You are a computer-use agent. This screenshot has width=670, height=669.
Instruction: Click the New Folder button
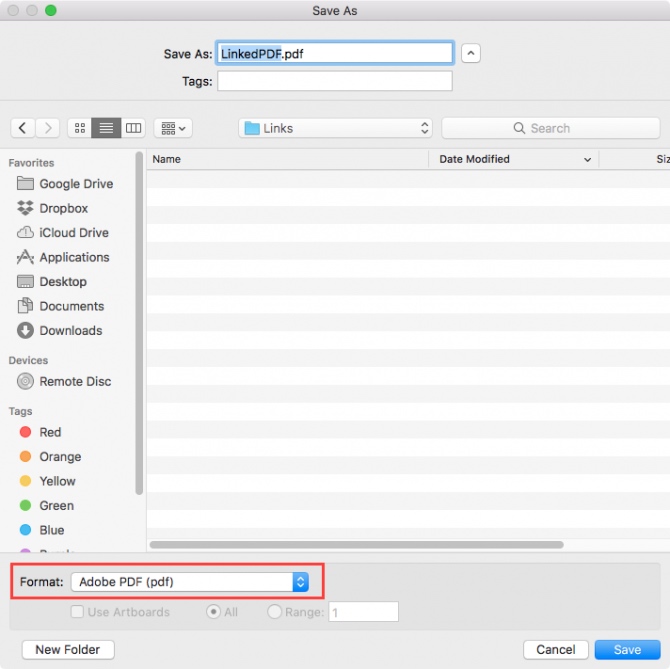pos(68,649)
